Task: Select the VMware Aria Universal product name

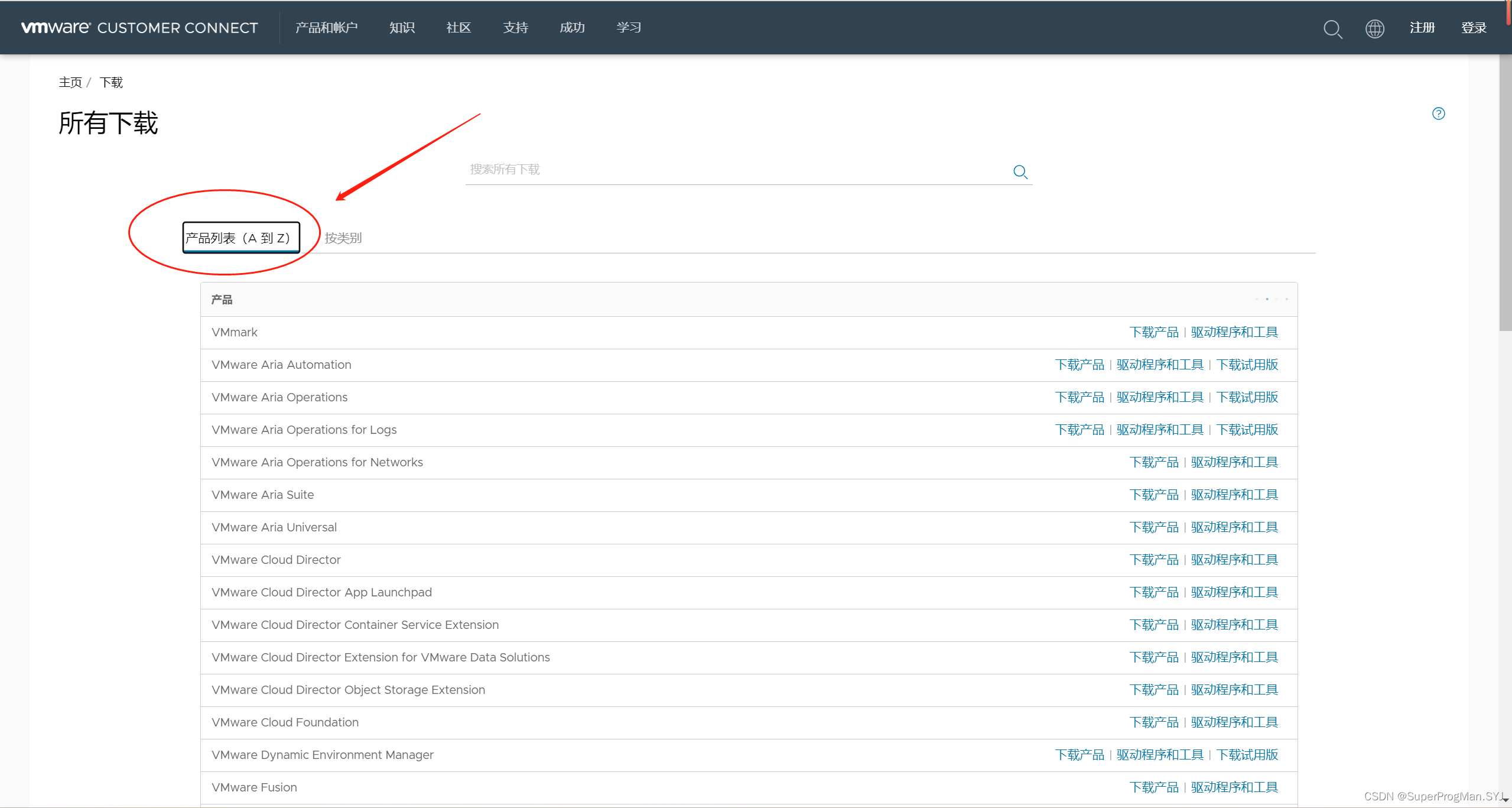Action: click(274, 527)
